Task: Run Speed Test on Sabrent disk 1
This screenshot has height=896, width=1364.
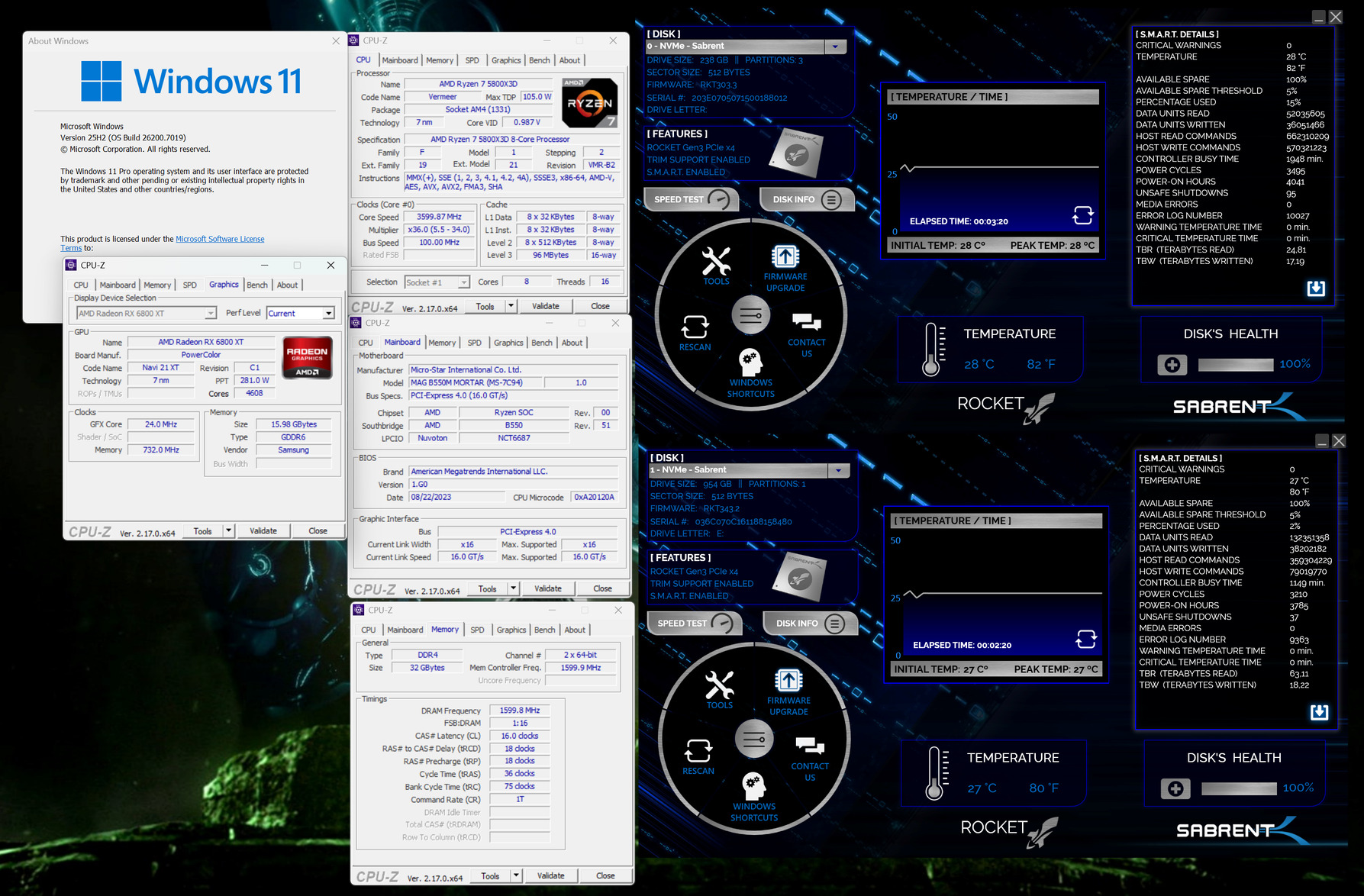Action: 695,623
